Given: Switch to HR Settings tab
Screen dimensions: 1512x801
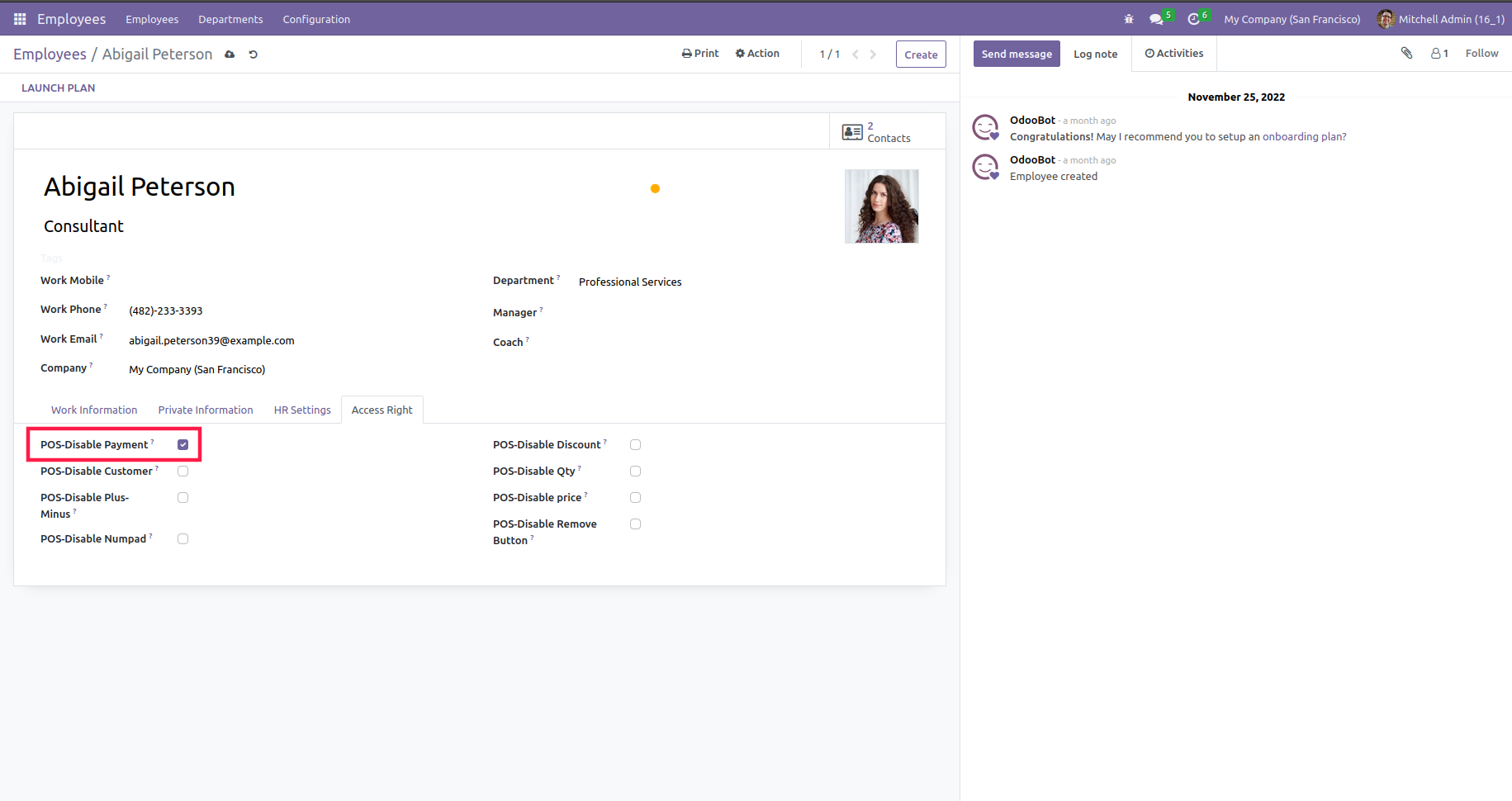Looking at the screenshot, I should click(302, 410).
